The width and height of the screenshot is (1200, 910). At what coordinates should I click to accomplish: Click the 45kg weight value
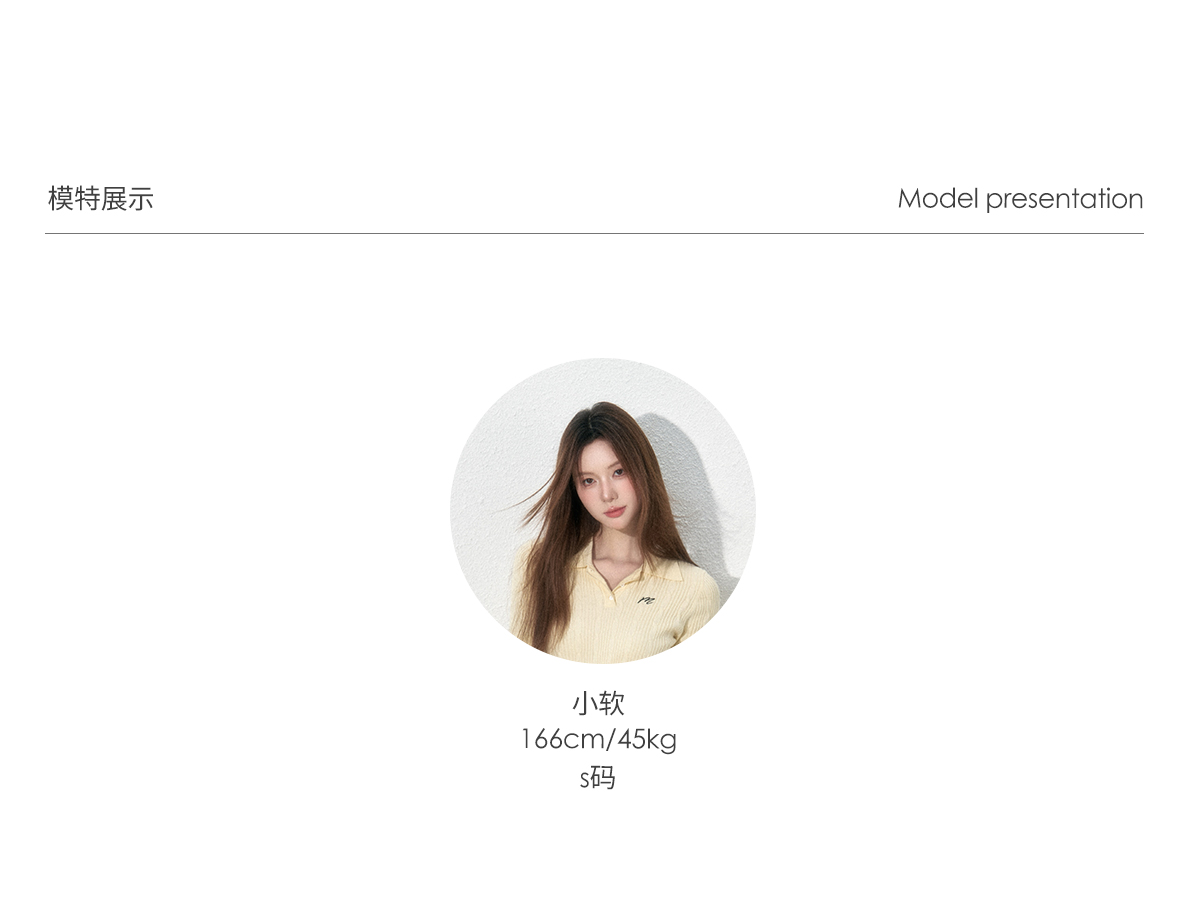pyautogui.click(x=646, y=740)
